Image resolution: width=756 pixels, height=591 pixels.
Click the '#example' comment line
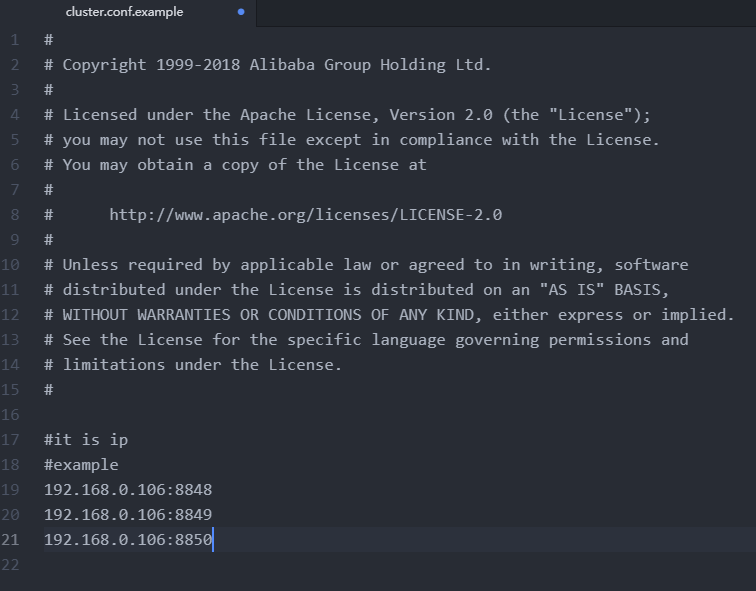[x=81, y=465]
